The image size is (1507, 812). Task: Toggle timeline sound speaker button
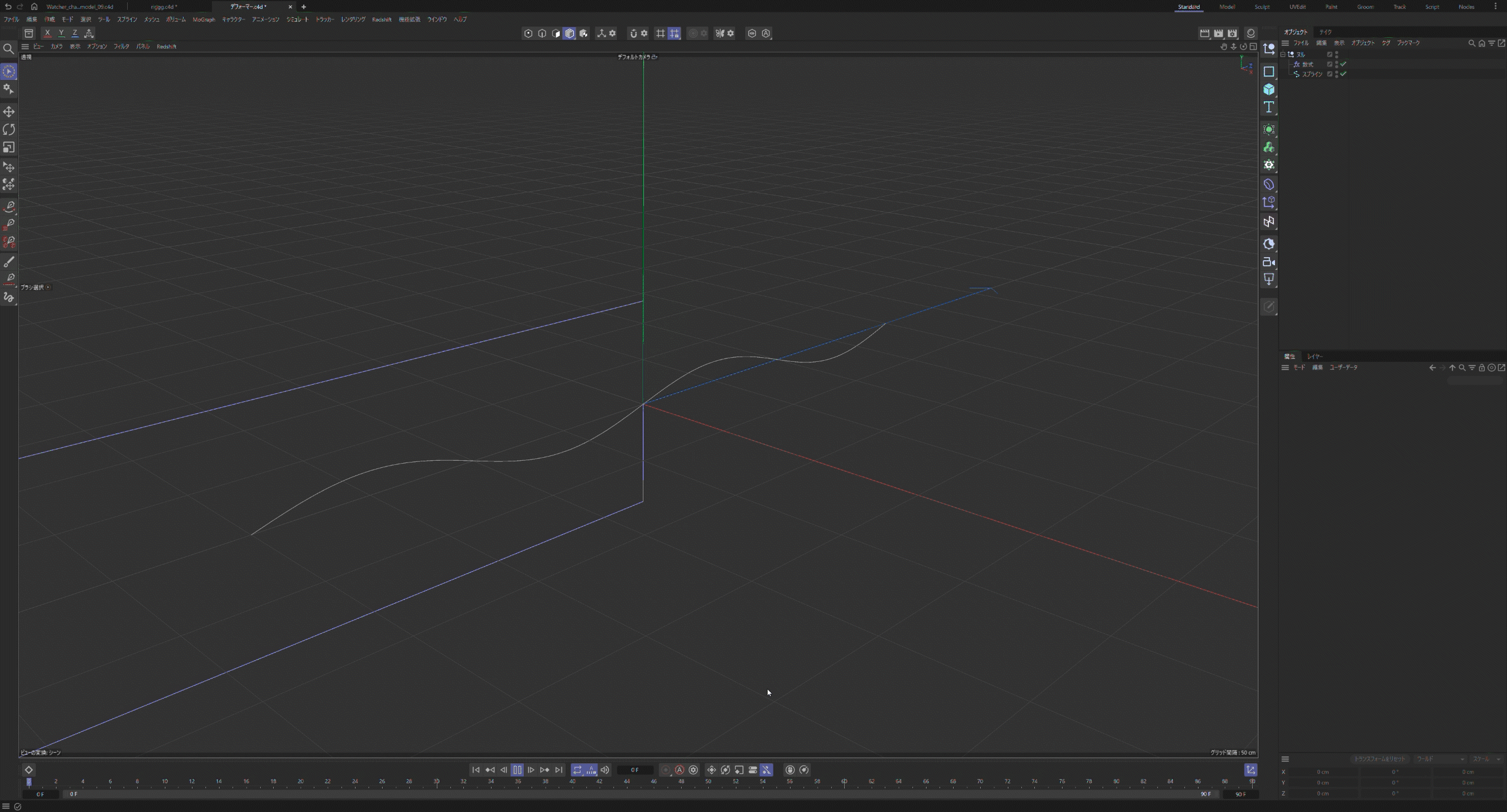(x=605, y=770)
